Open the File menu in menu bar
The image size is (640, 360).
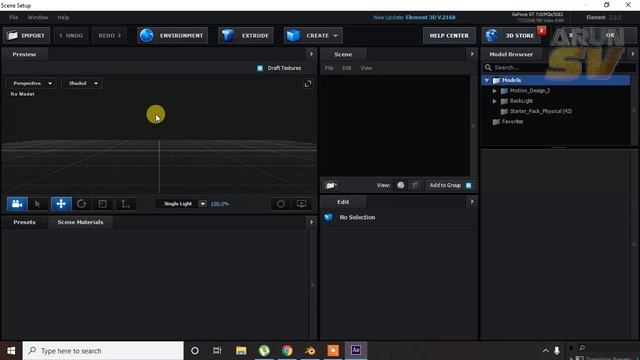pyautogui.click(x=13, y=18)
